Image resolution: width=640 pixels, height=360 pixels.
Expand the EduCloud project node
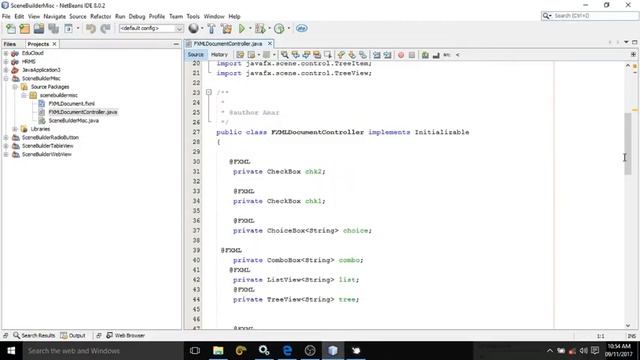[6, 53]
